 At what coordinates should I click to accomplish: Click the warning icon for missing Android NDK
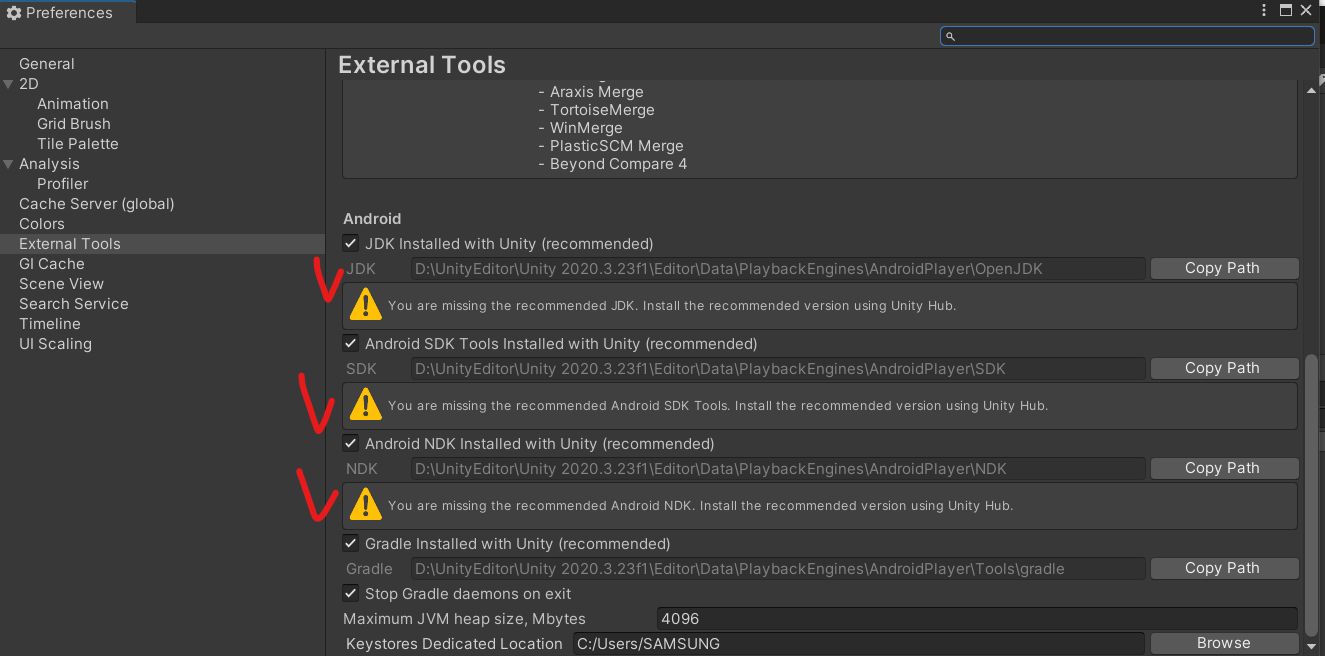pos(365,504)
